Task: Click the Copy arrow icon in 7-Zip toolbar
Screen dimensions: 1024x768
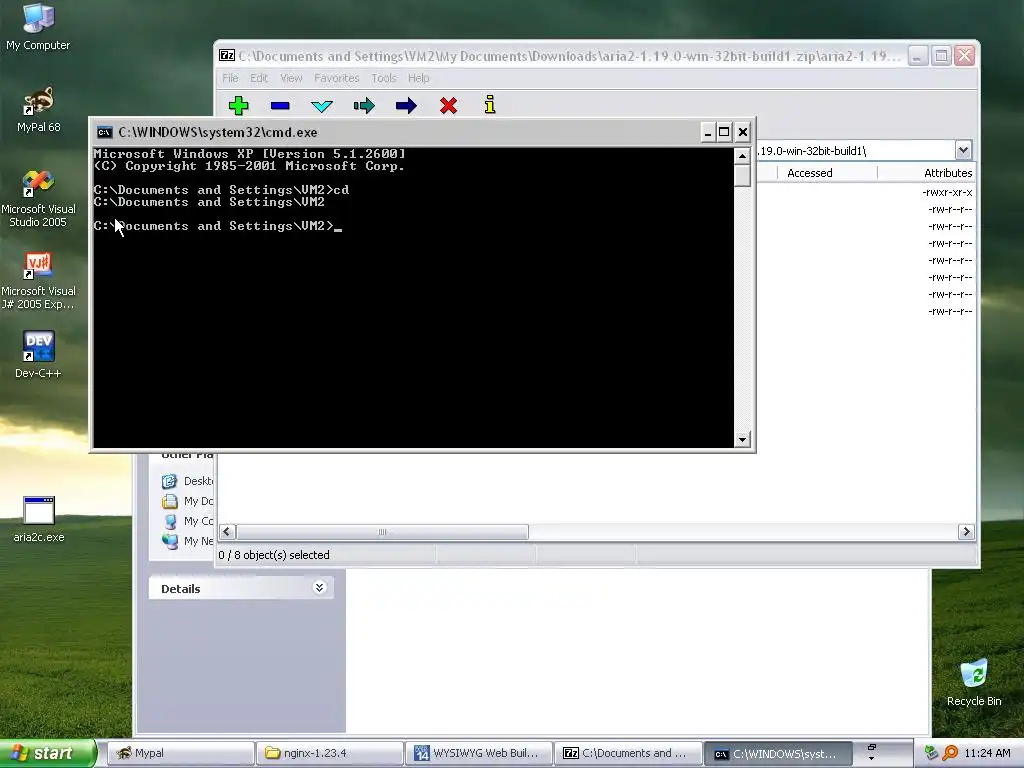Action: pos(364,105)
